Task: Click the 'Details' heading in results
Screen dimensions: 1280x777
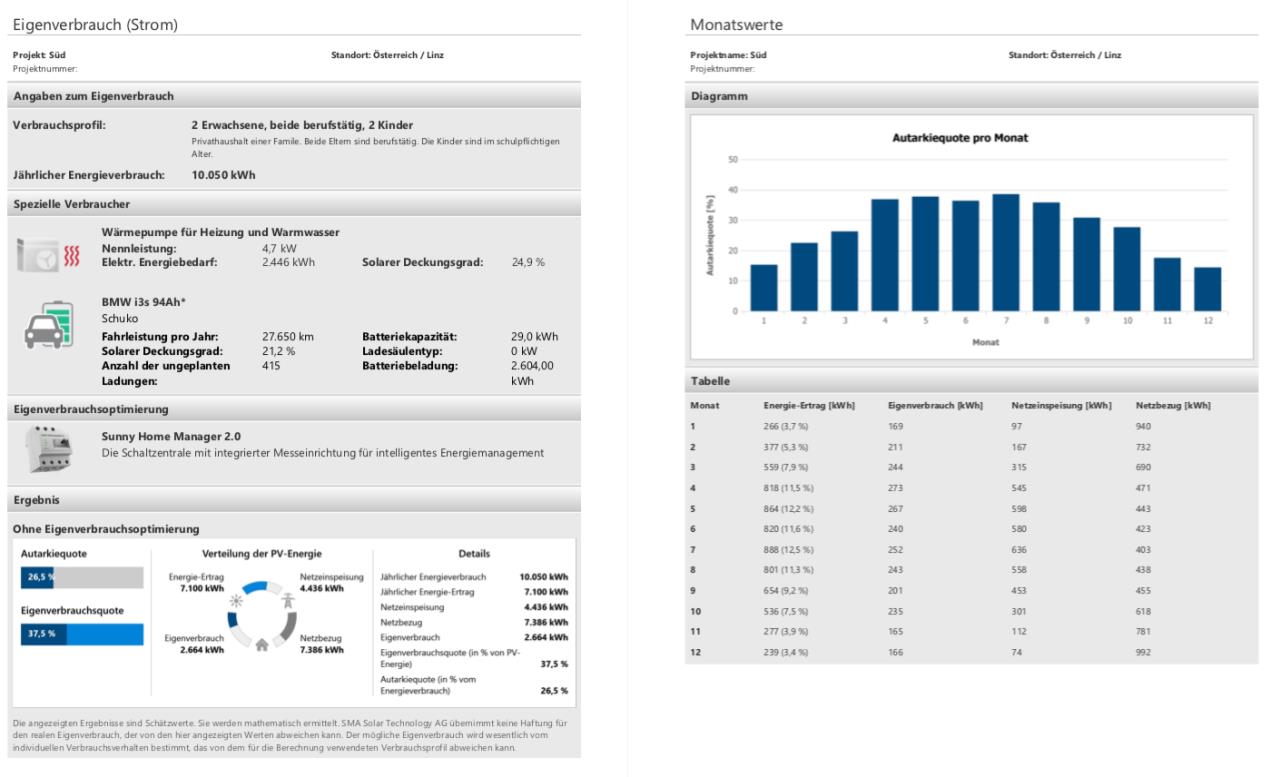Action: pyautogui.click(x=474, y=553)
